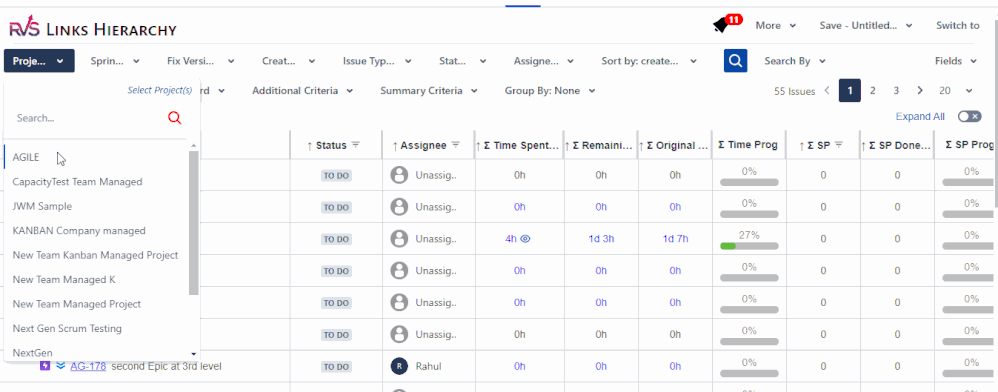Viewport: 998px width, 392px height.
Task: Click the red search icon in project dropdown
Action: 174,118
